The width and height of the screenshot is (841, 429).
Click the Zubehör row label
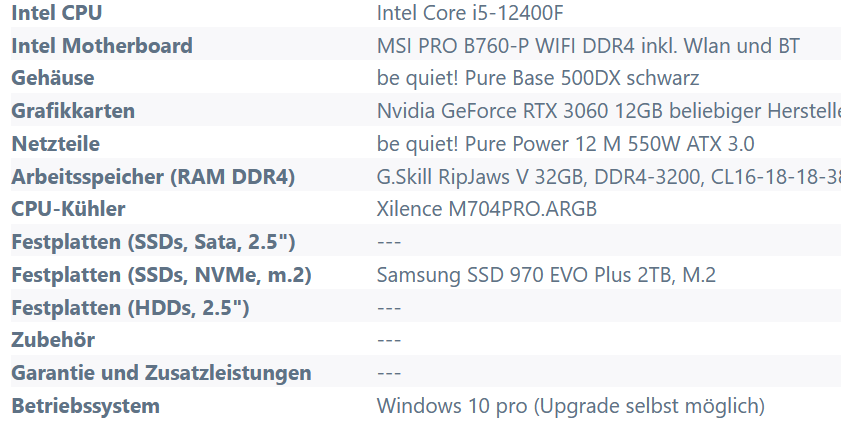[x=53, y=340]
